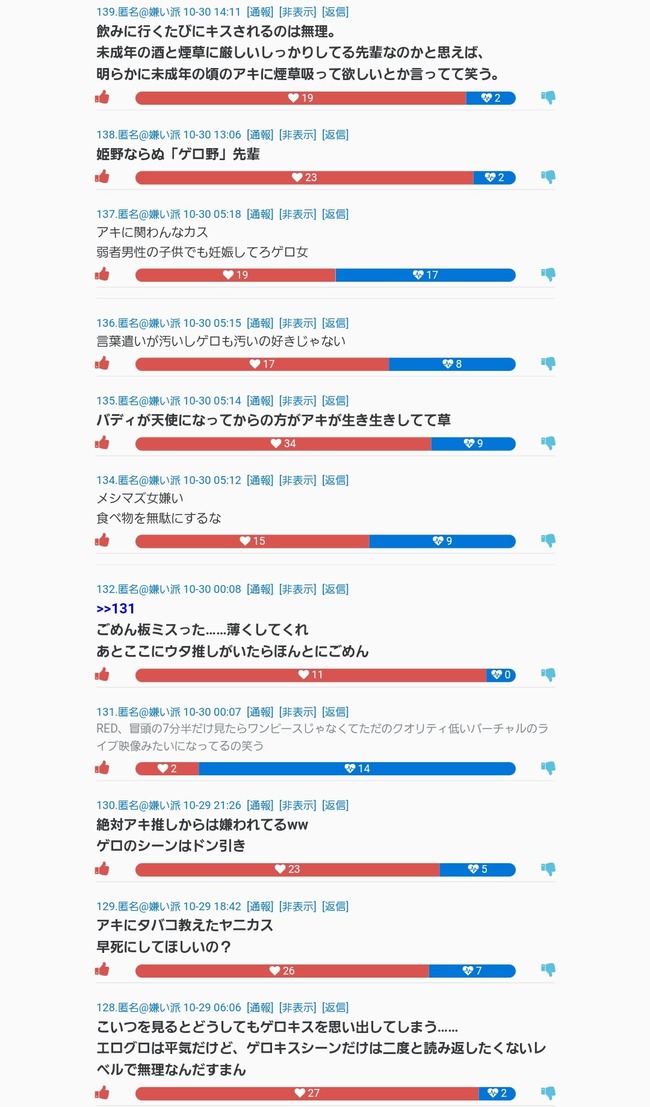This screenshot has height=1107, width=650.
Task: Click thumbs-down icon on comment 128
Action: (x=548, y=1093)
